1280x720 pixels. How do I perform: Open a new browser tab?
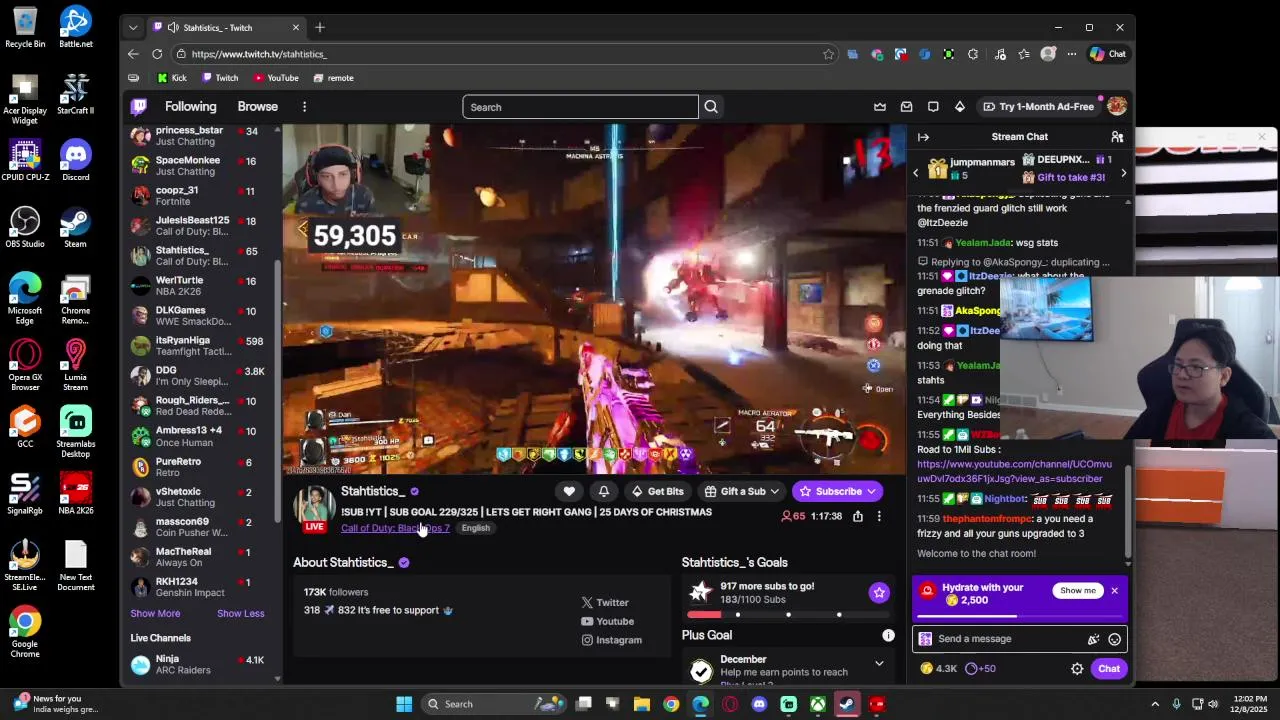(x=320, y=27)
